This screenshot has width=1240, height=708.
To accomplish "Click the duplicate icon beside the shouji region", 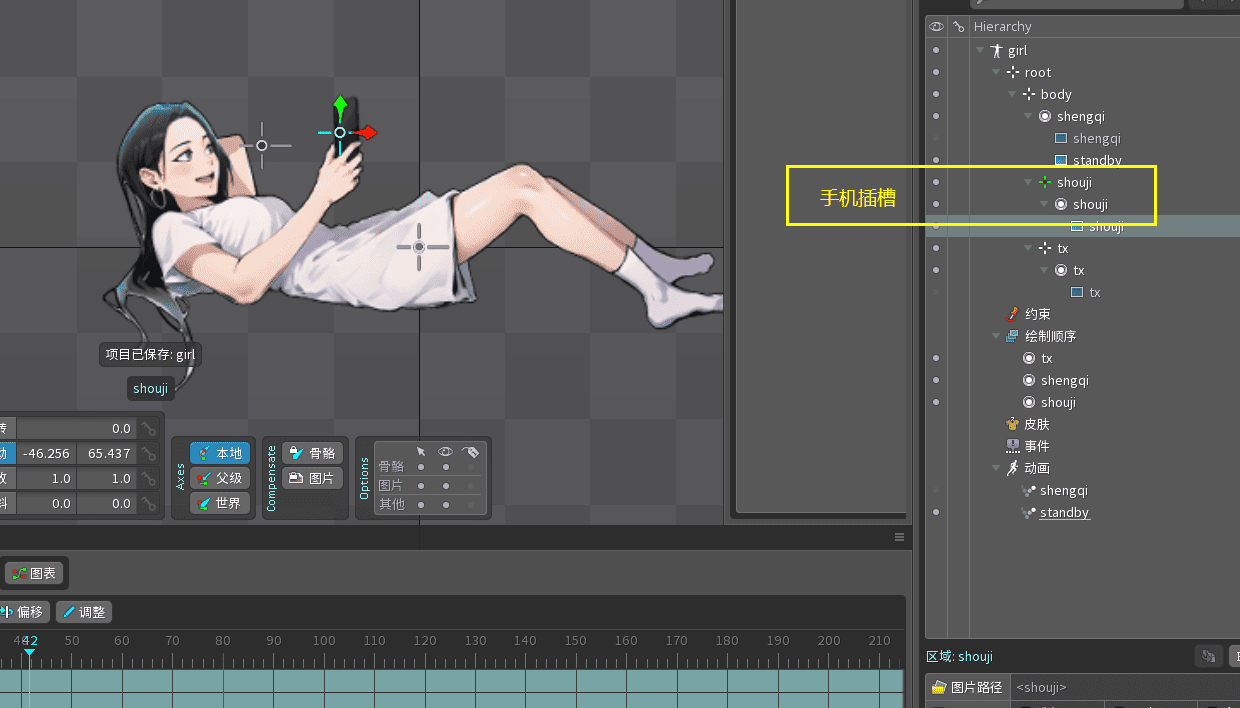I will [1209, 656].
